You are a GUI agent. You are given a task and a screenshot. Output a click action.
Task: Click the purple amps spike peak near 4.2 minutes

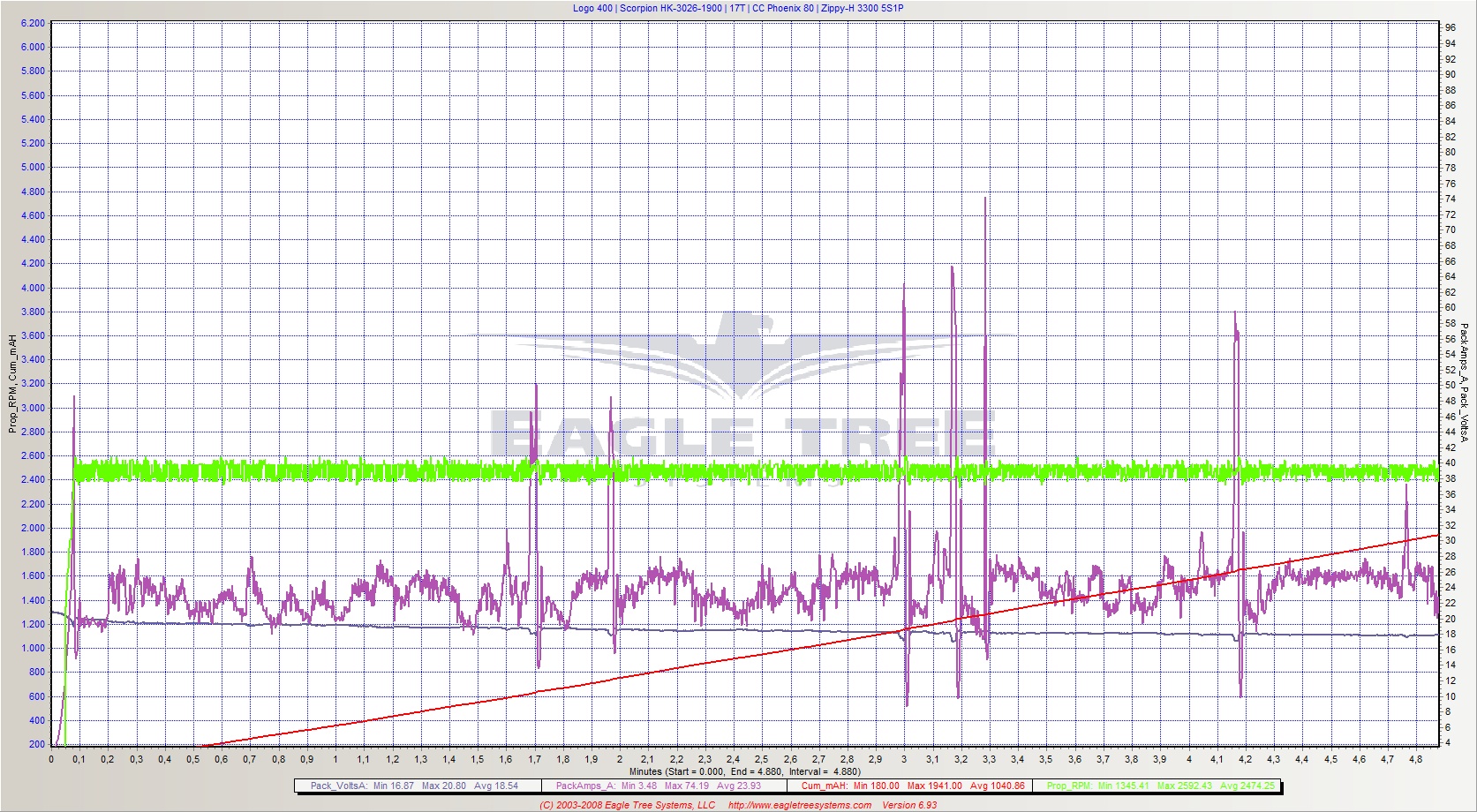click(x=1235, y=314)
